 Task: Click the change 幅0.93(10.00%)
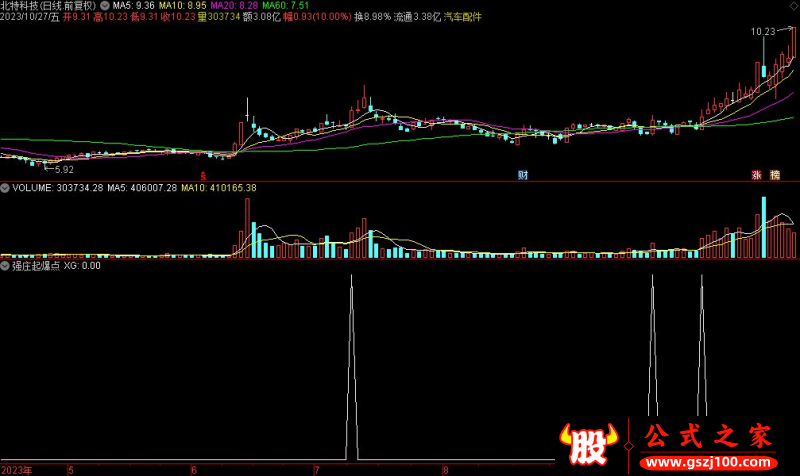coord(317,17)
